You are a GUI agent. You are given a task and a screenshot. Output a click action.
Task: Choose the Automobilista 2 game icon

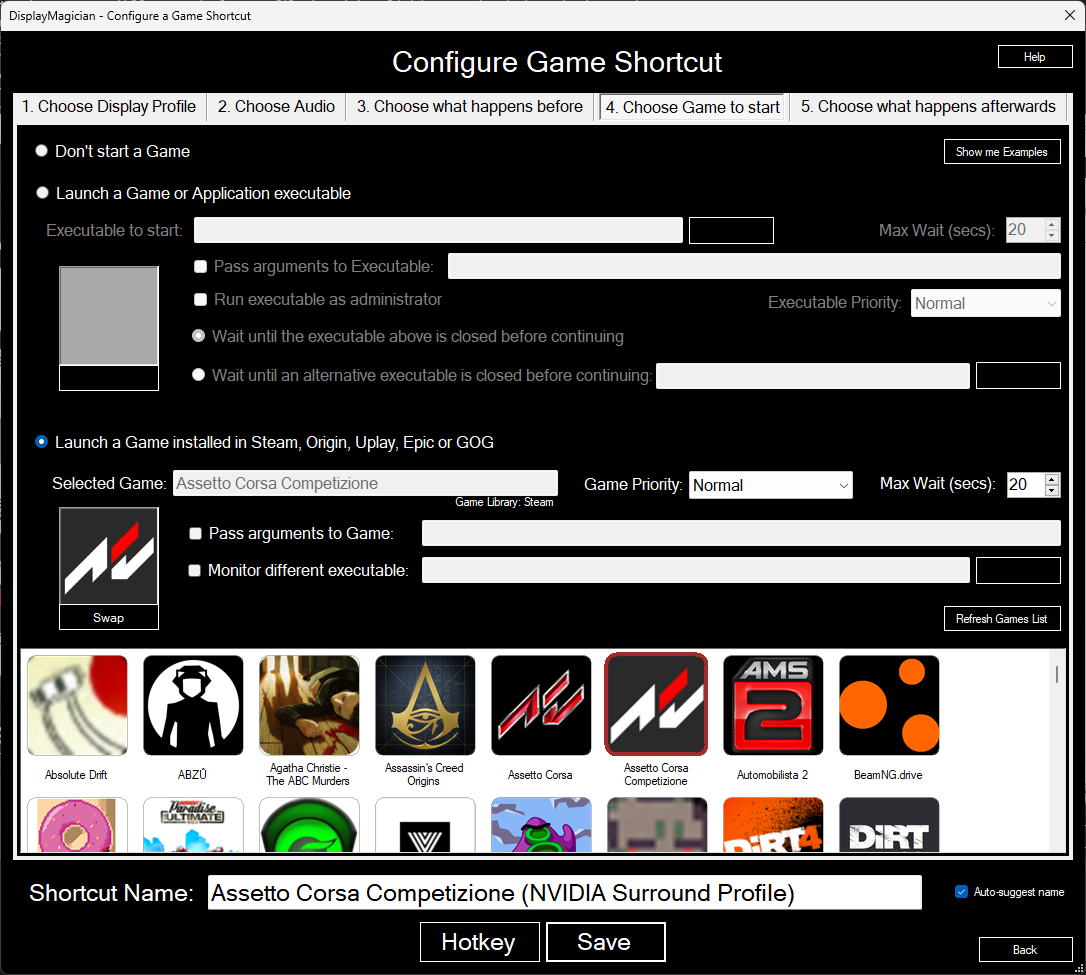[x=773, y=705]
